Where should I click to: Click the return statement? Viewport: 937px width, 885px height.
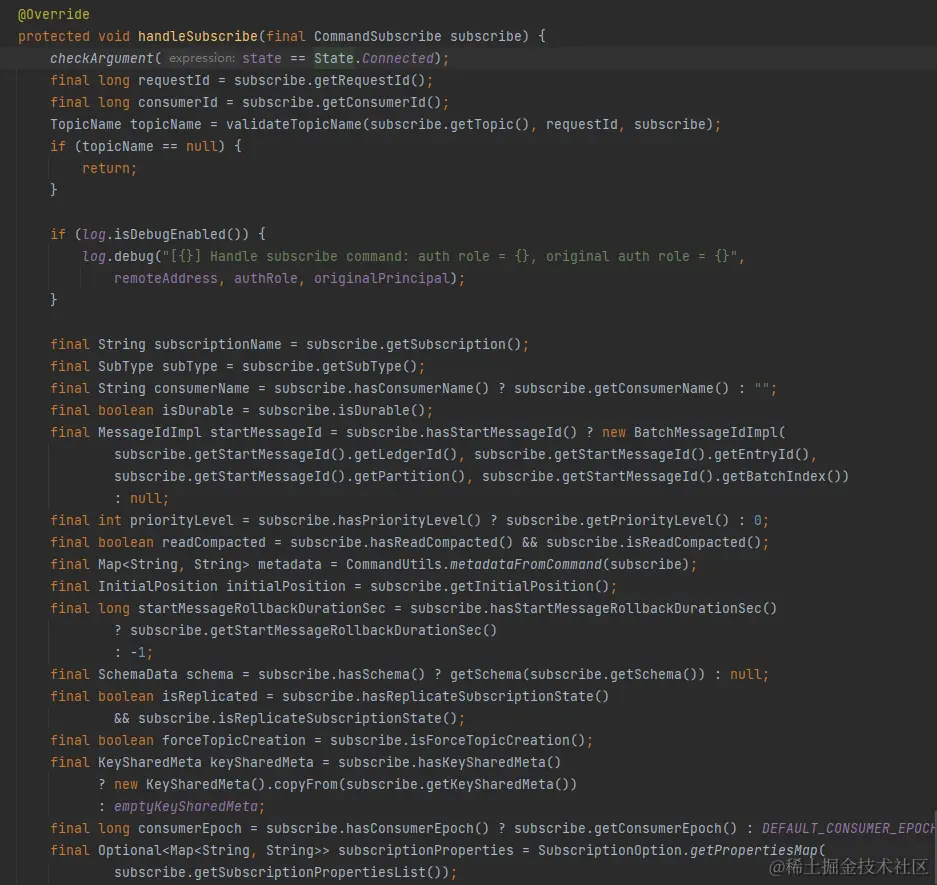(x=109, y=169)
